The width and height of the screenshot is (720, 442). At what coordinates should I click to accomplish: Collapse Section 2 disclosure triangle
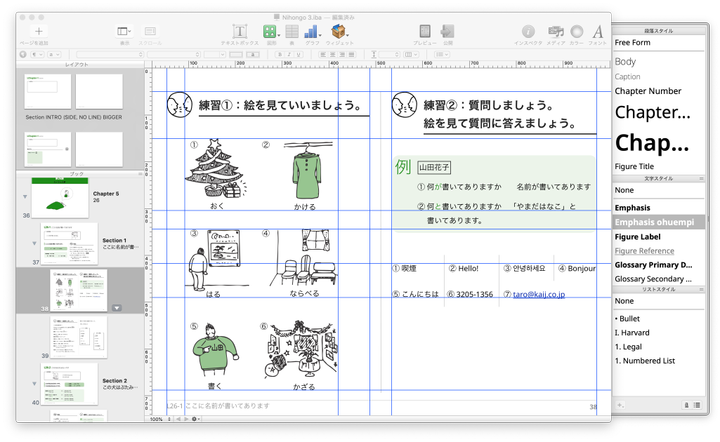(34, 384)
